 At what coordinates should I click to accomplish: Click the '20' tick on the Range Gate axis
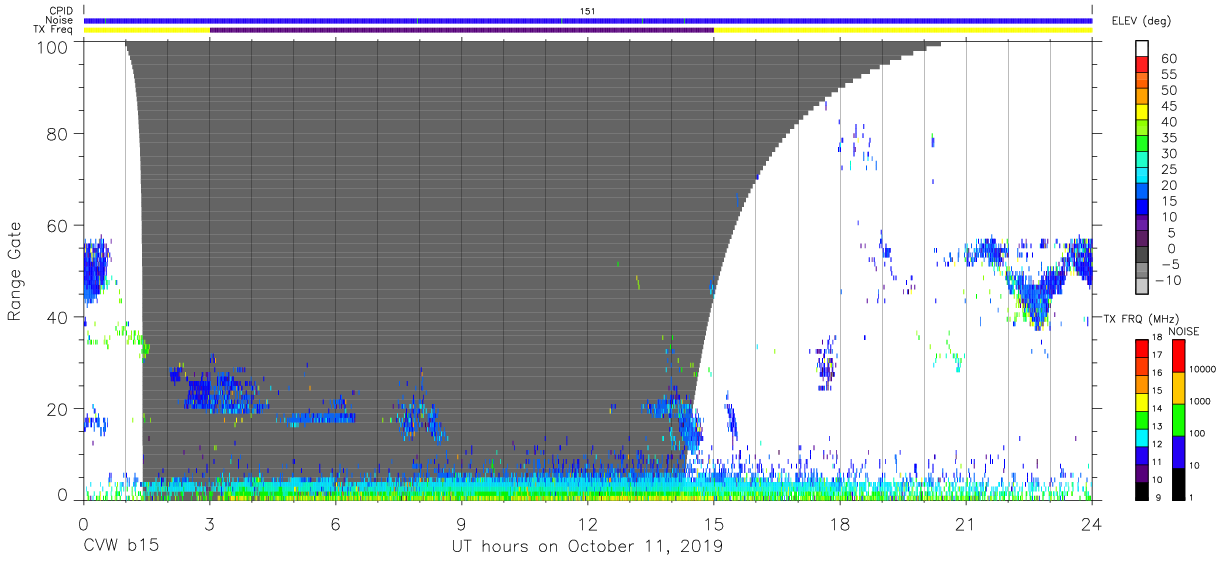[x=58, y=409]
